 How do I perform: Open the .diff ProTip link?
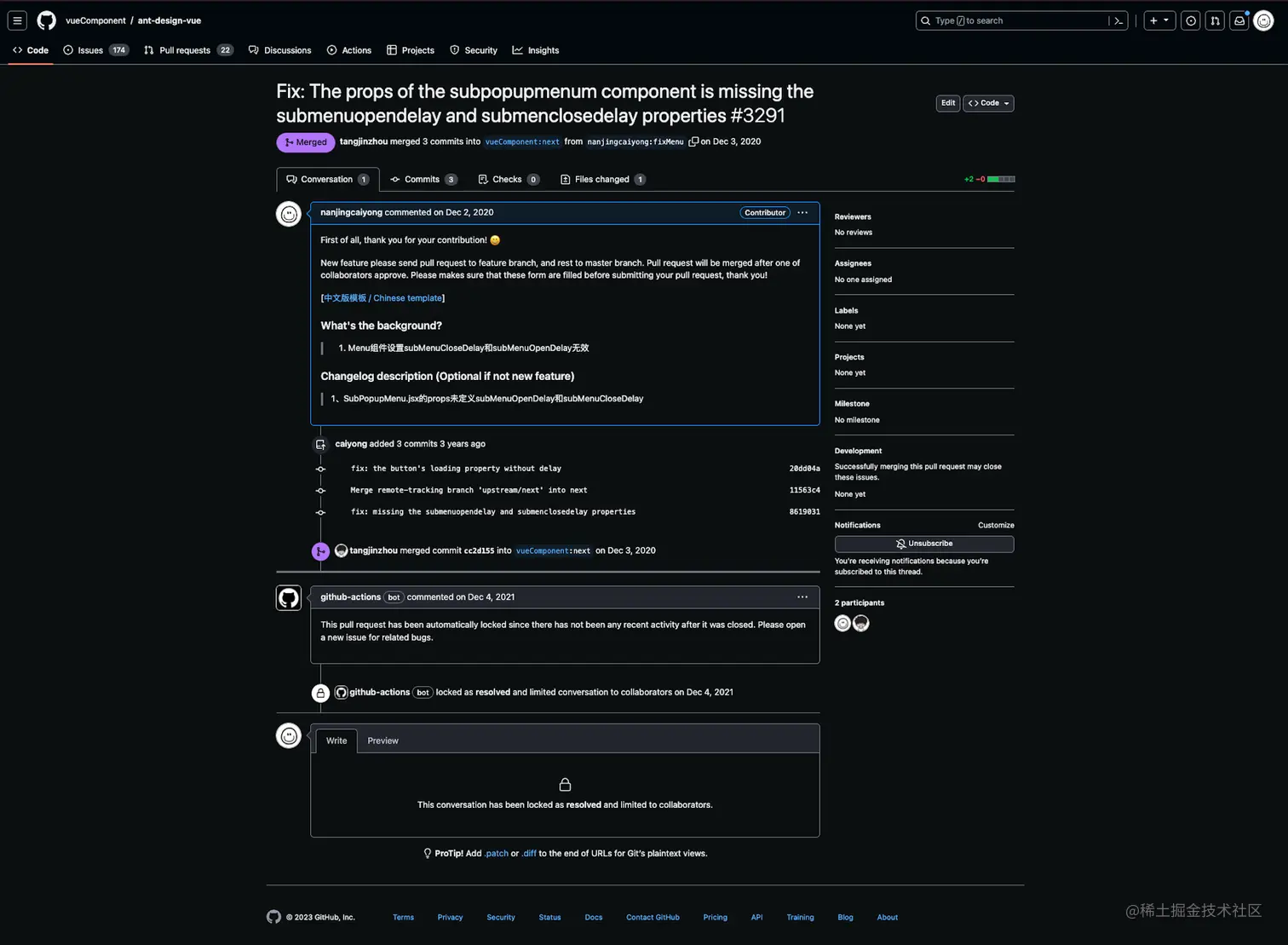[529, 853]
